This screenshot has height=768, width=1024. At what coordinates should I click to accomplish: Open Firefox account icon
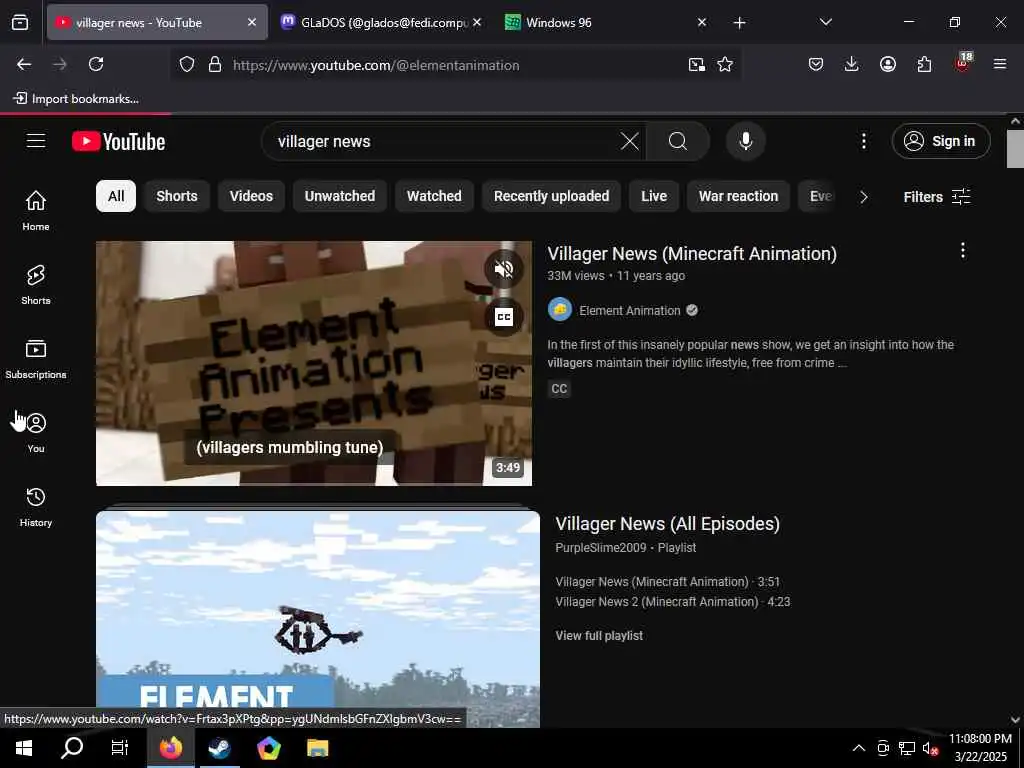click(x=888, y=64)
